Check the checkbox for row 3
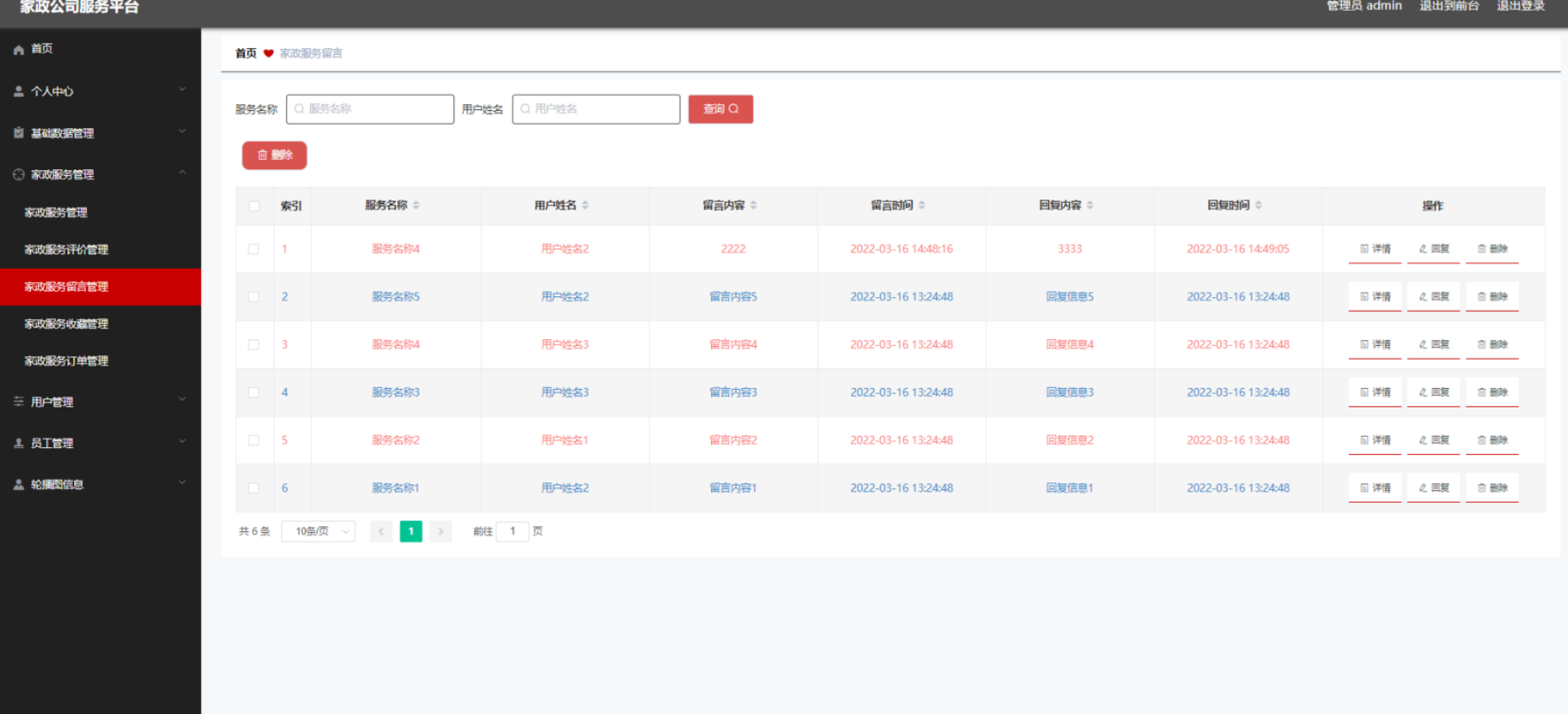1568x714 pixels. (x=254, y=344)
